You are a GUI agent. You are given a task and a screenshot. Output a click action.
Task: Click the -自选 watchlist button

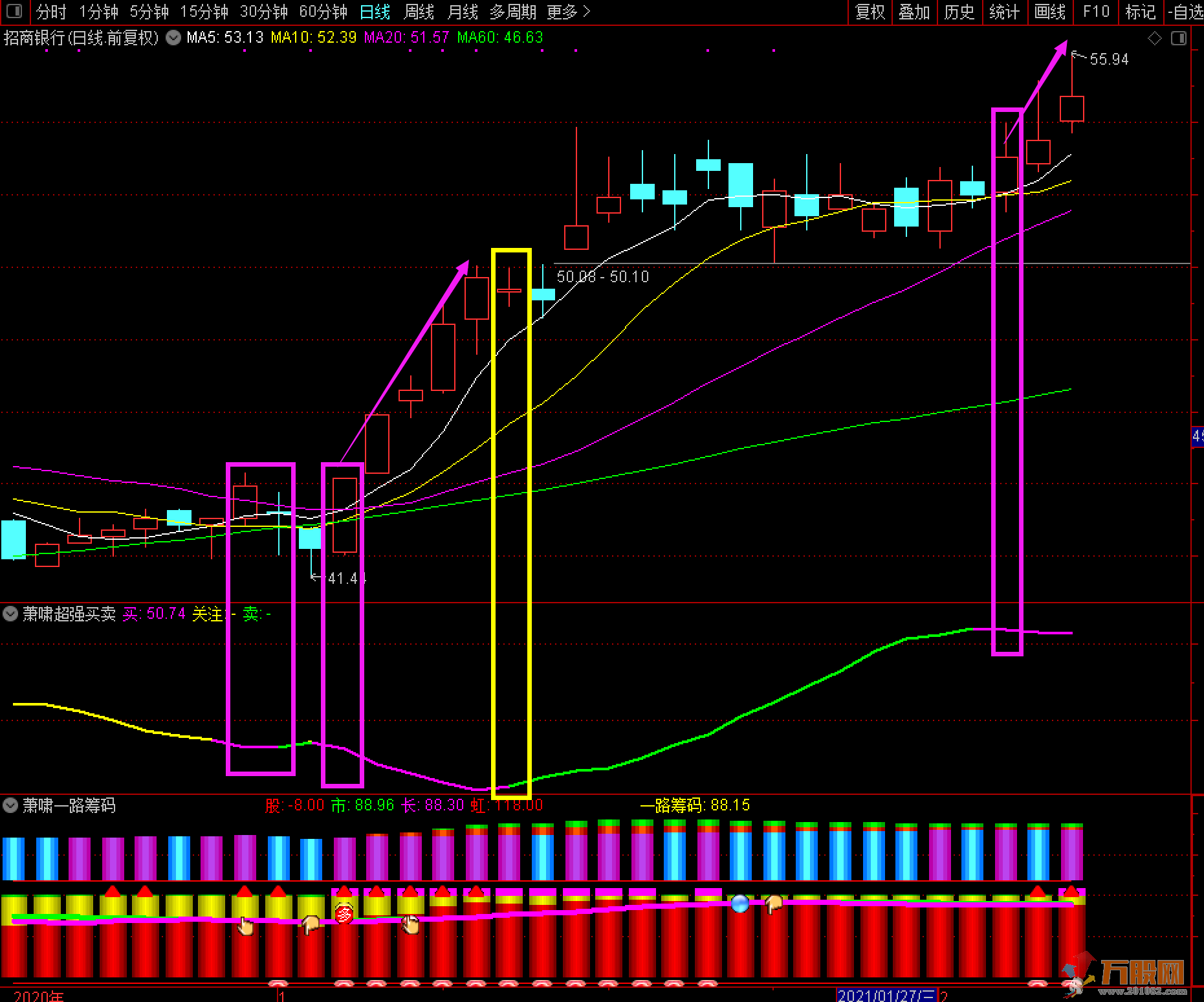1185,12
